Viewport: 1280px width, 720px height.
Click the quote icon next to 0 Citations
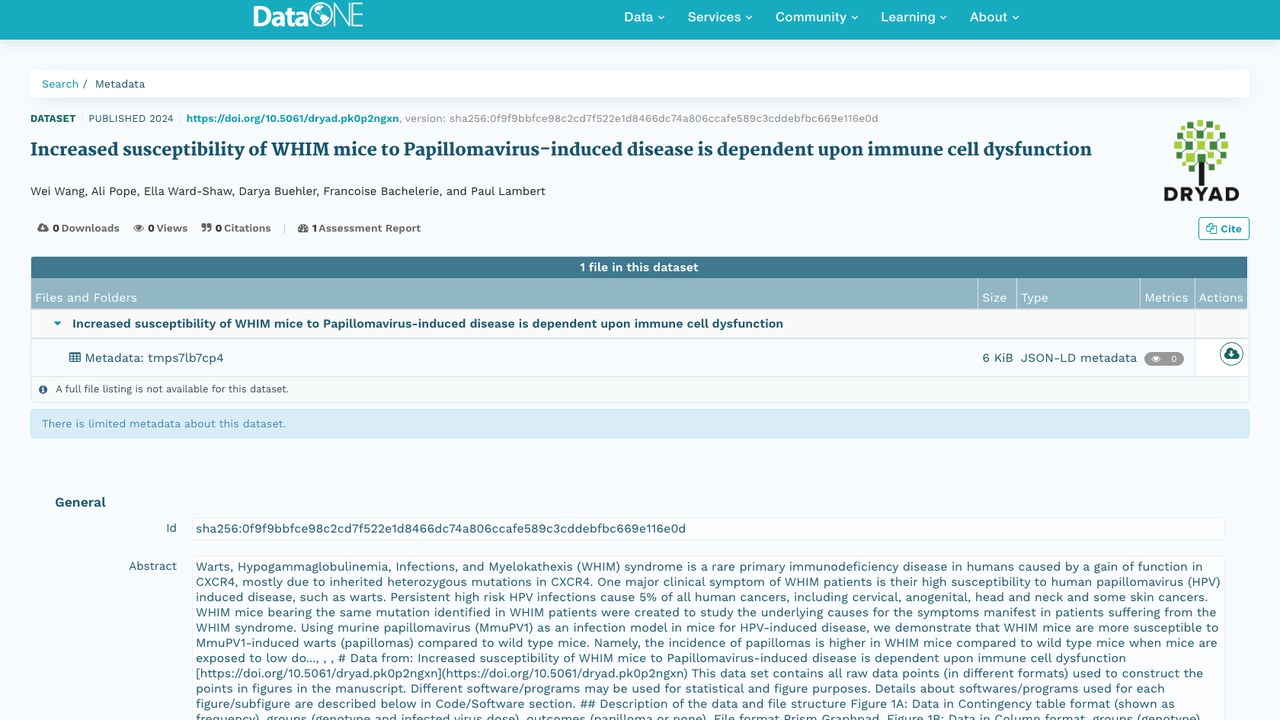coord(206,228)
